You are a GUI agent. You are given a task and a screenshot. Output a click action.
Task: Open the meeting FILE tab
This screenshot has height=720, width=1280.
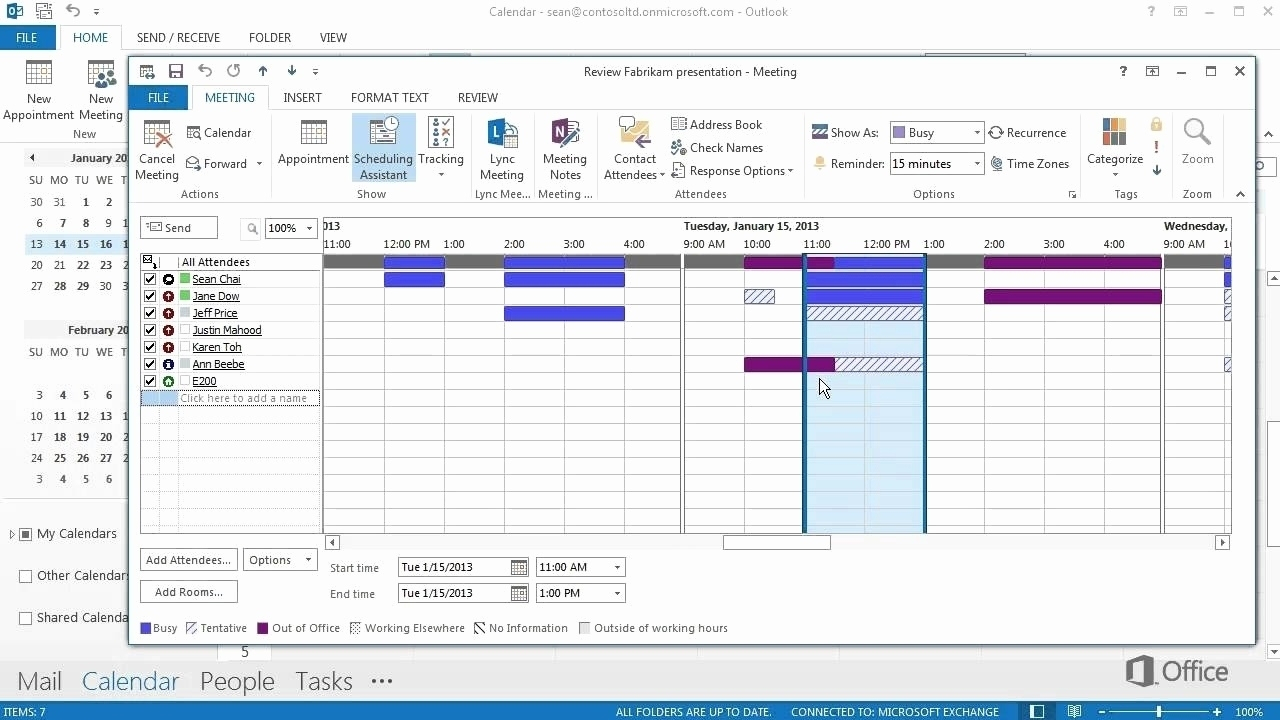point(158,97)
